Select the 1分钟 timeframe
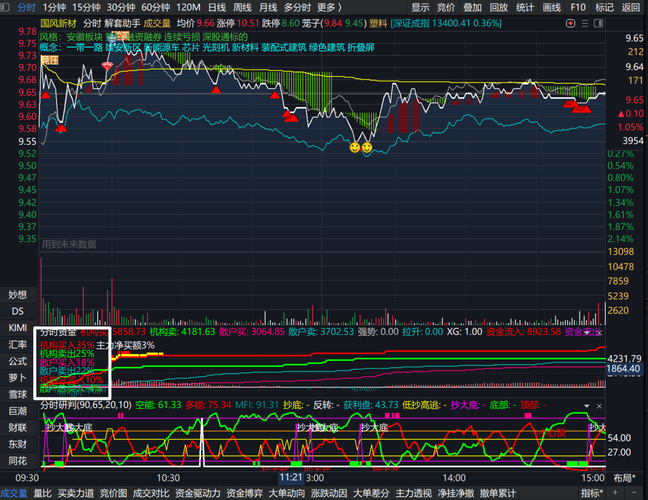This screenshot has height=500, width=648. point(54,7)
